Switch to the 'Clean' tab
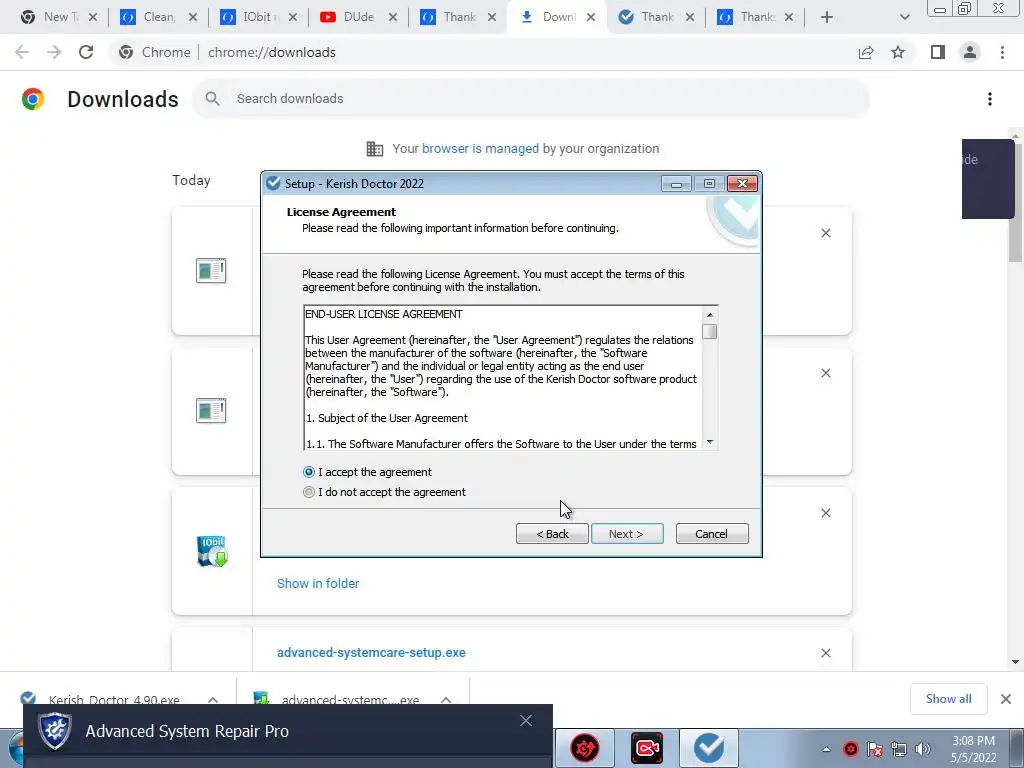The height and width of the screenshot is (768, 1024). [157, 17]
